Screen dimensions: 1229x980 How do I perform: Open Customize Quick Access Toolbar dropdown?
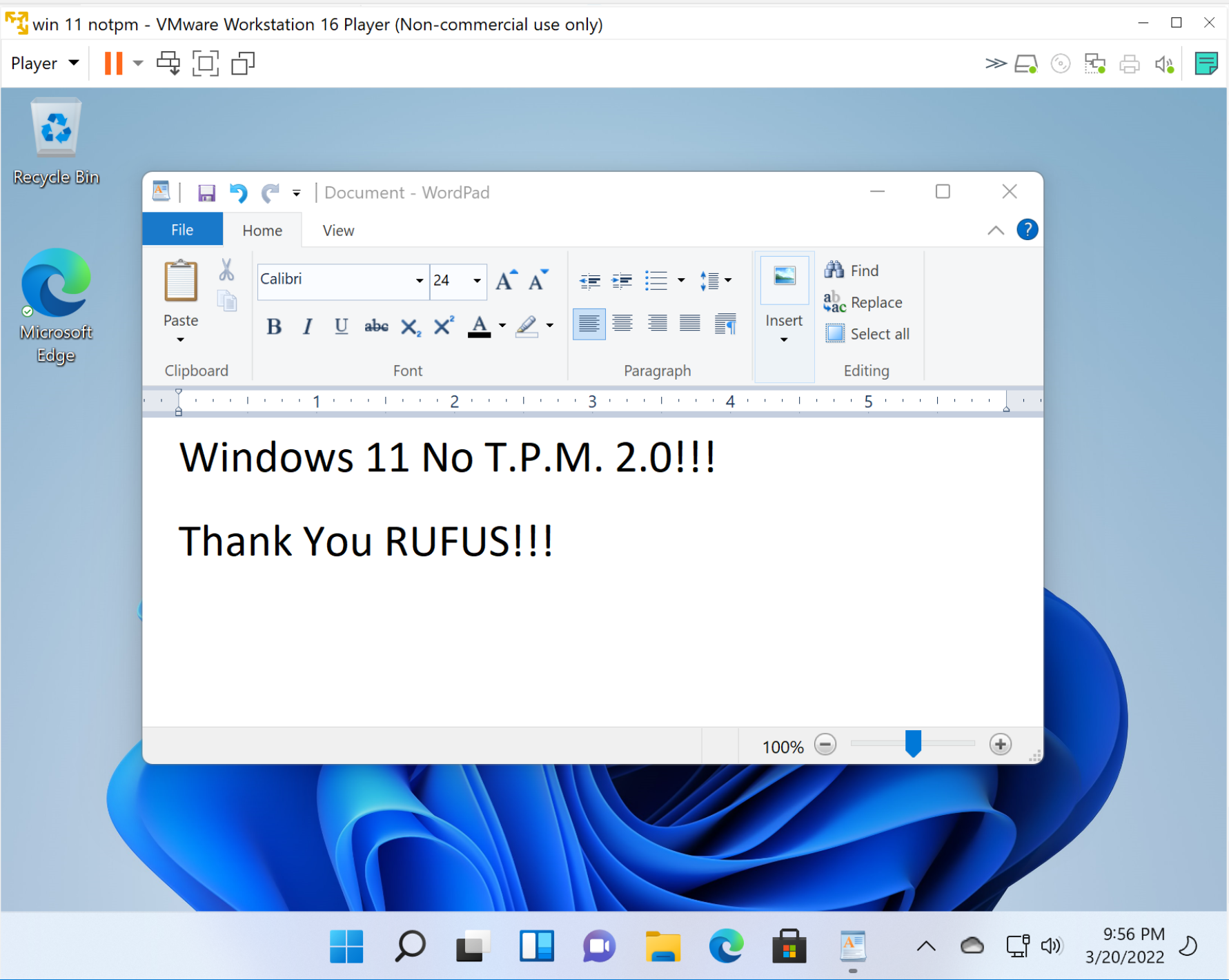click(297, 193)
